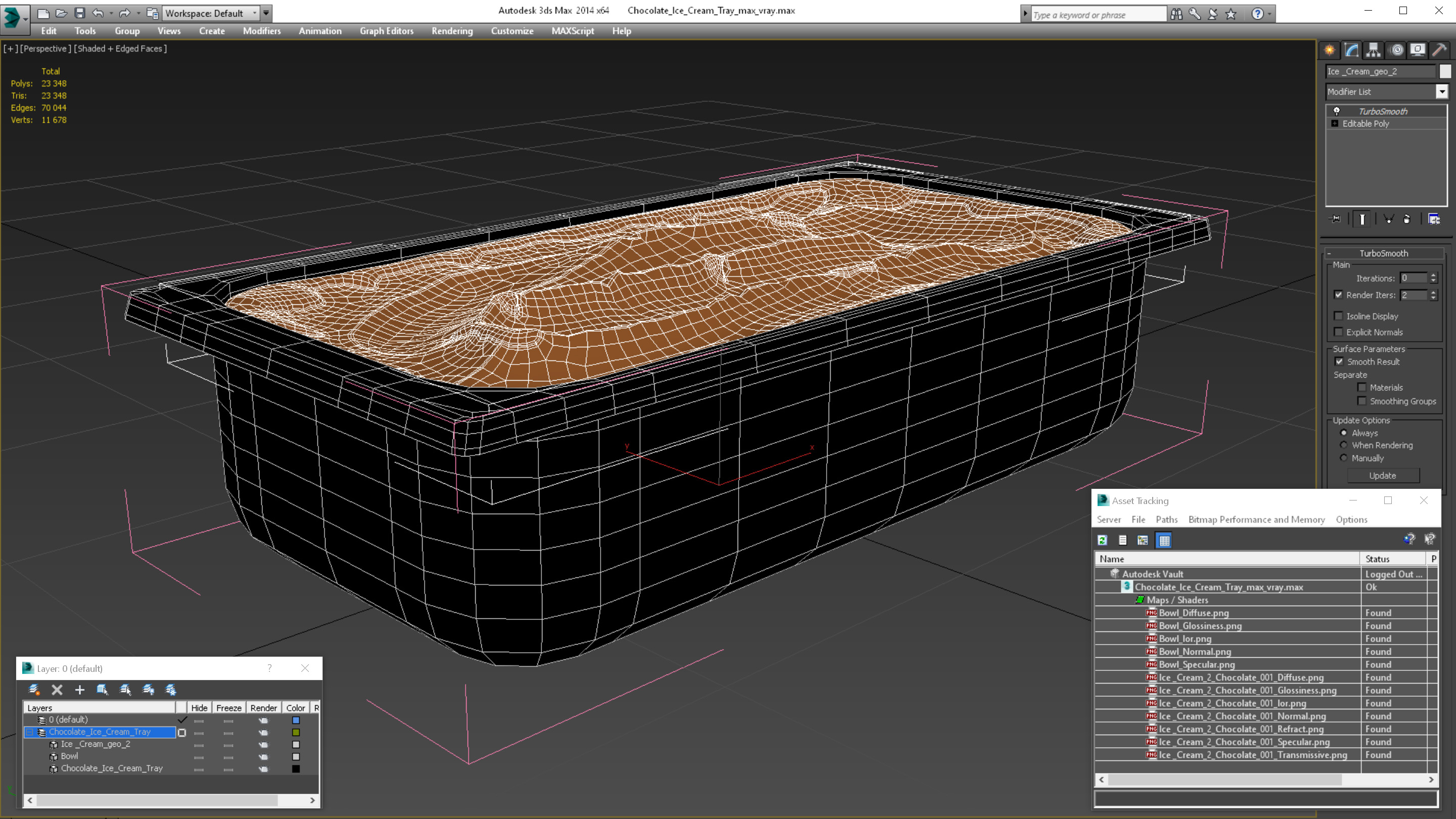The height and width of the screenshot is (819, 1456).
Task: Select When Rendering update option
Action: (x=1344, y=445)
